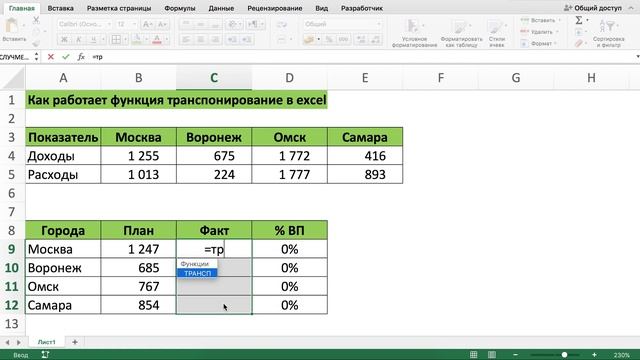The image size is (640, 360).
Task: Click the Name Box stepper arrows
Action: pos(36,57)
